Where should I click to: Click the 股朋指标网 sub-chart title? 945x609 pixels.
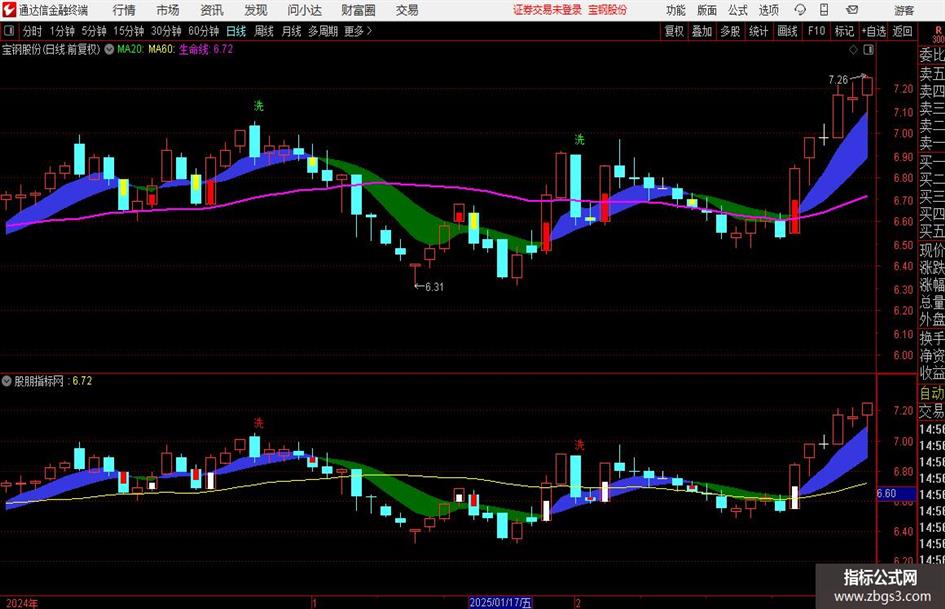pyautogui.click(x=39, y=381)
